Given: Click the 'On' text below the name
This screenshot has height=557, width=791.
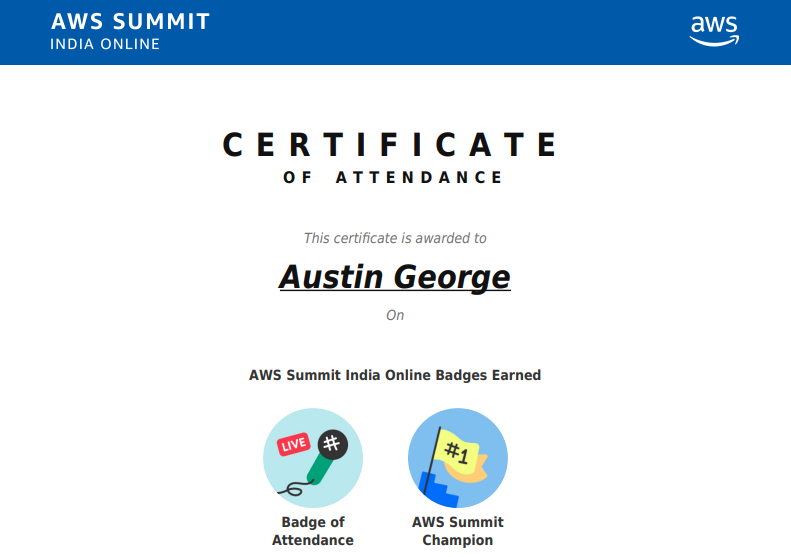Looking at the screenshot, I should (395, 315).
